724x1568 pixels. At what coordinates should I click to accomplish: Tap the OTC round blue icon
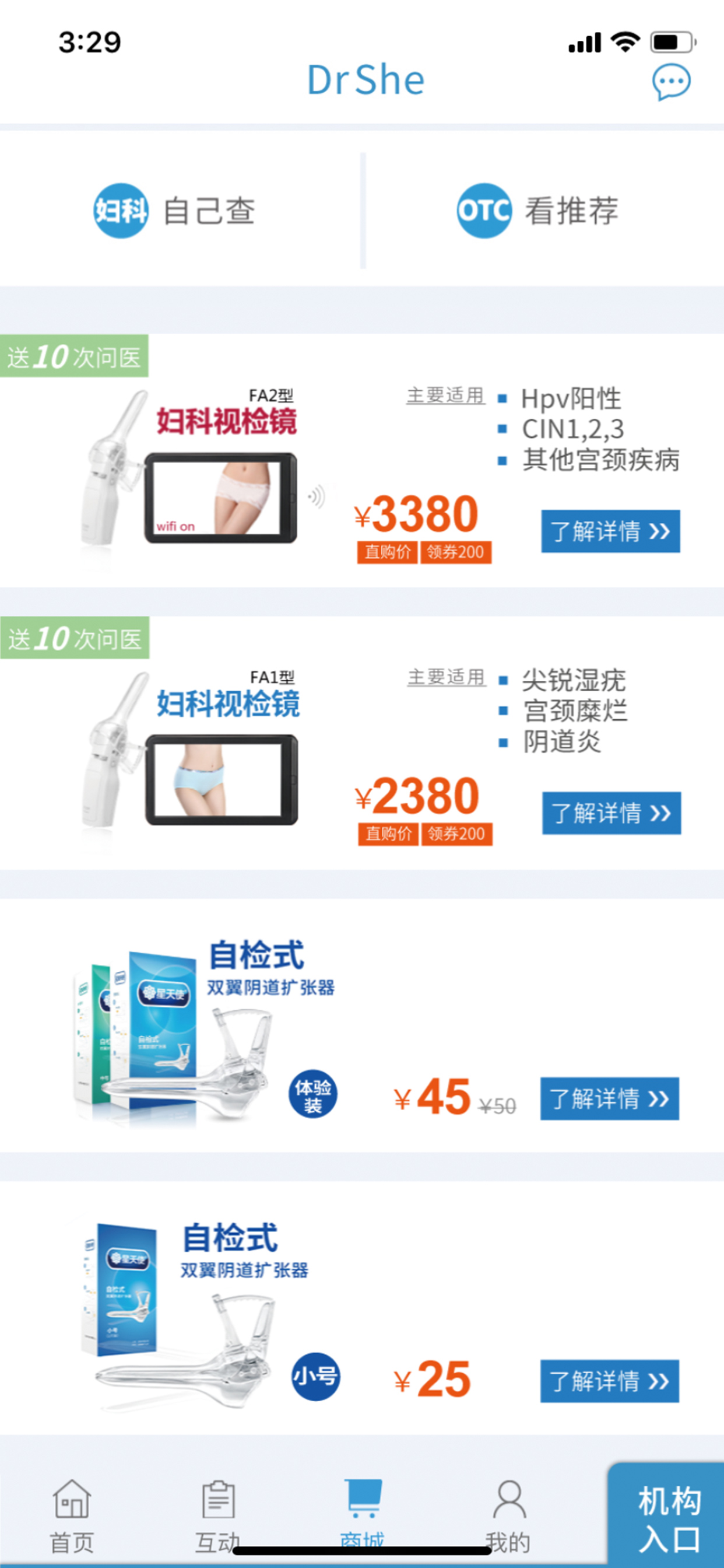pos(484,211)
